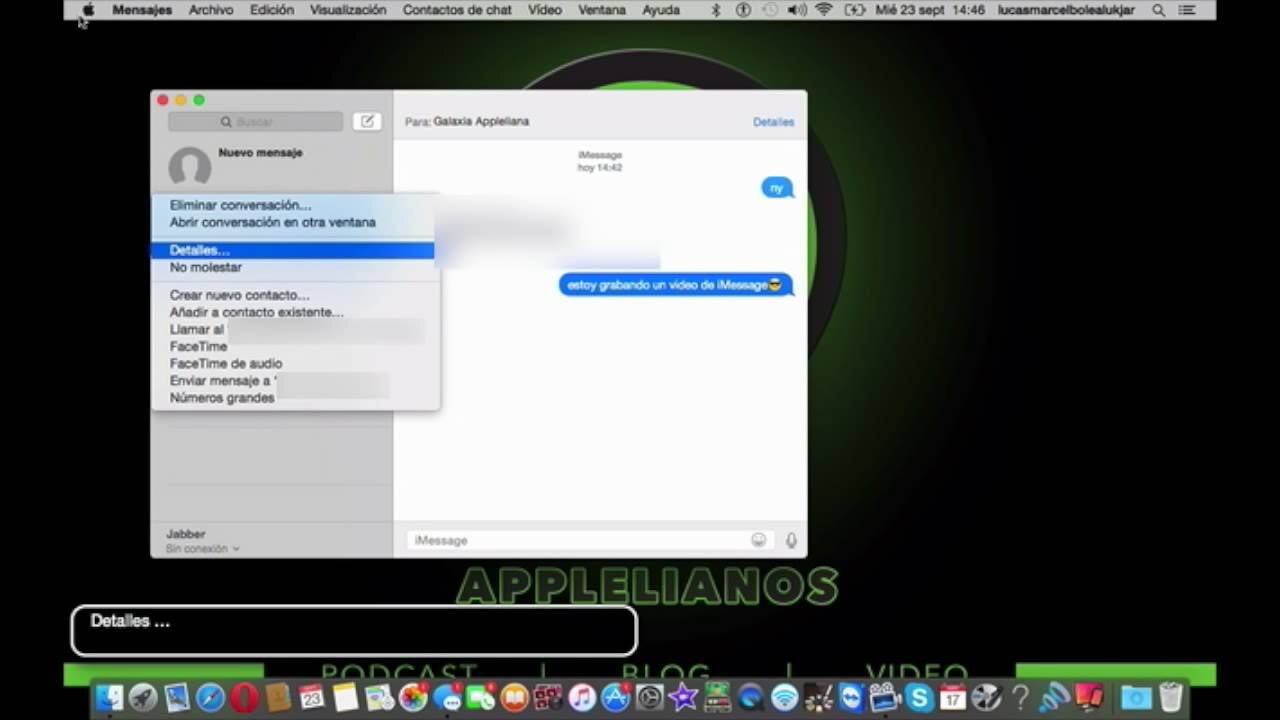Viewport: 1280px width, 720px height.
Task: Open App Store icon in Dock
Action: click(615, 698)
